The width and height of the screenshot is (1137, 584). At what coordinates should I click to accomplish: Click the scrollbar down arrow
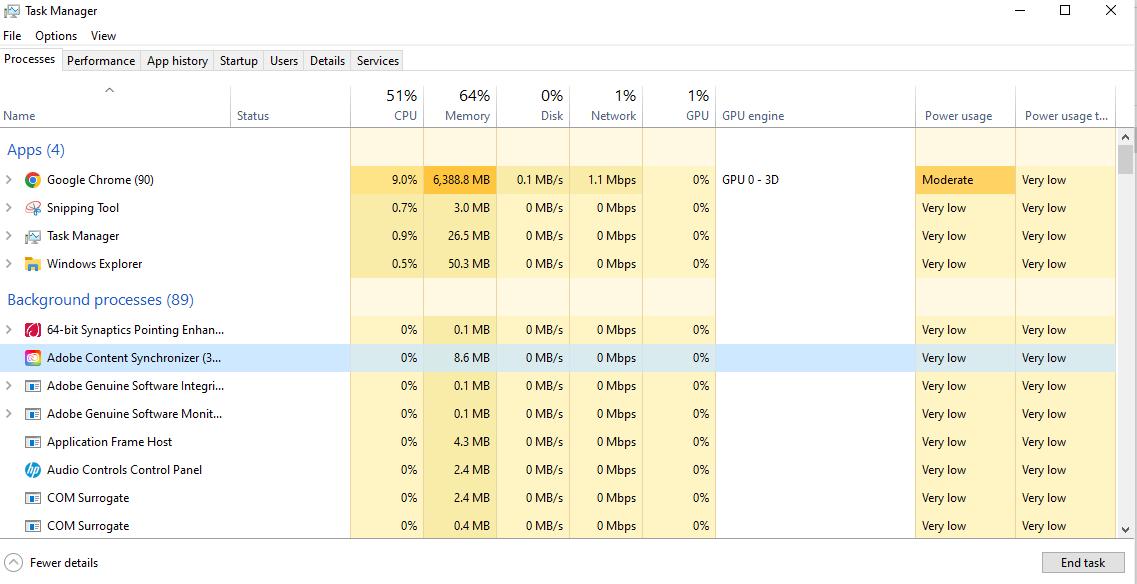point(1126,530)
